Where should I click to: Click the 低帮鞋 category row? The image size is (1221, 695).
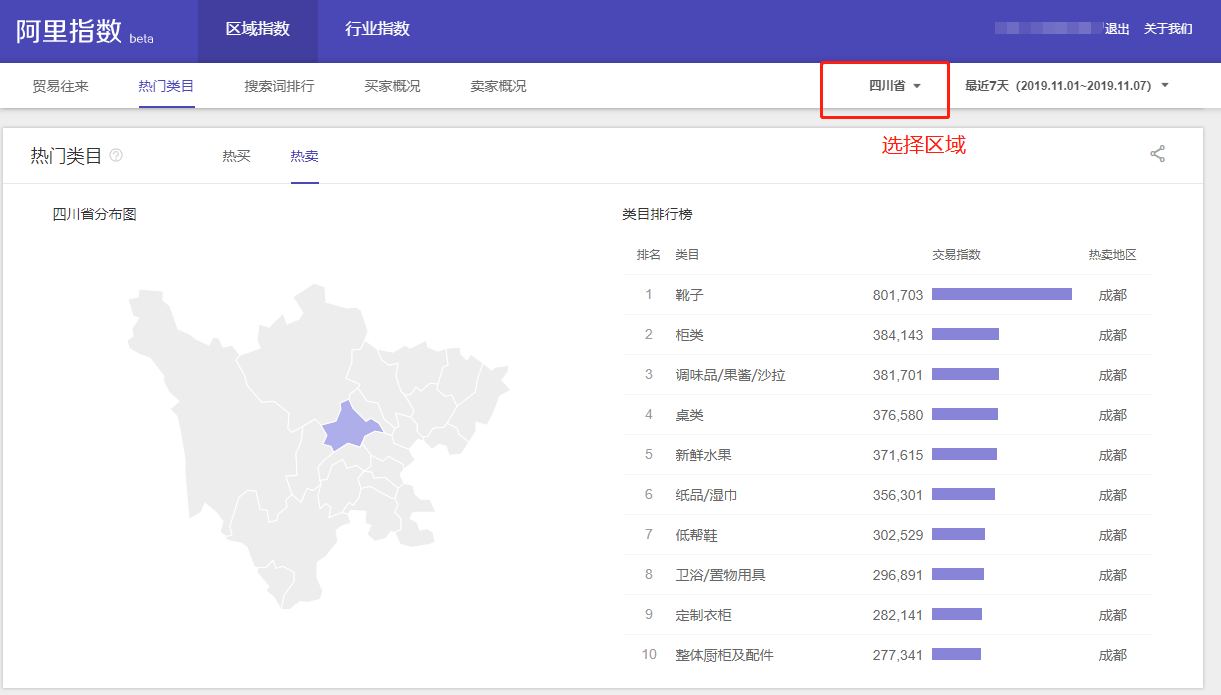click(887, 535)
